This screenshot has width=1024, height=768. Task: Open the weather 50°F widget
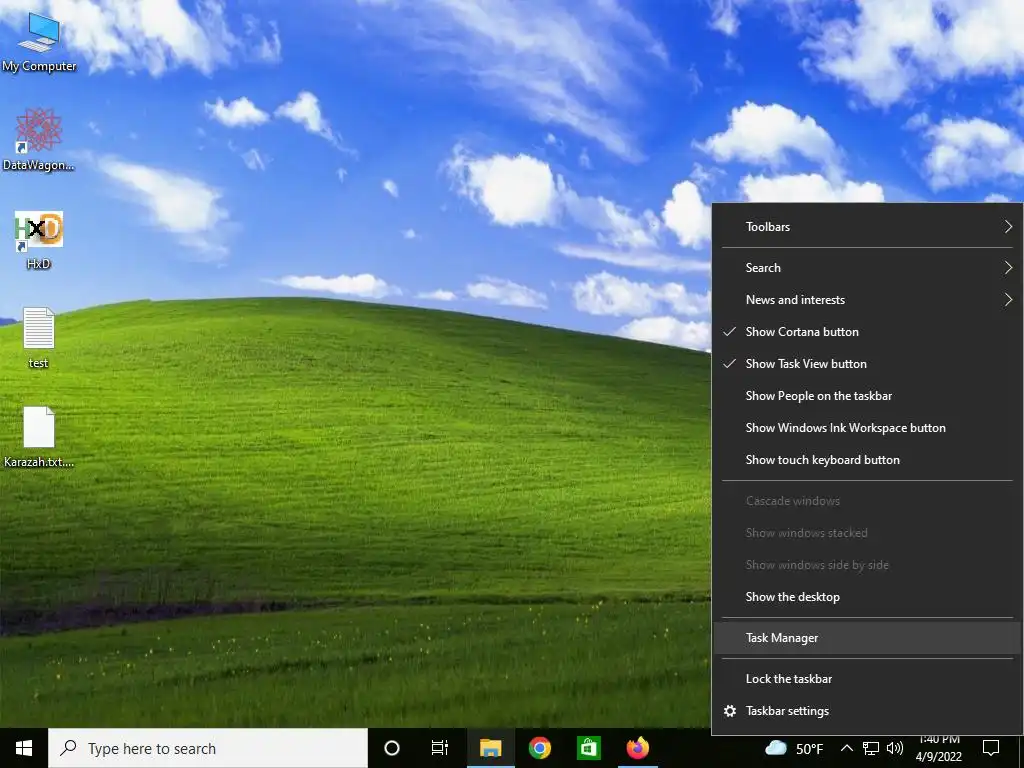[794, 748]
